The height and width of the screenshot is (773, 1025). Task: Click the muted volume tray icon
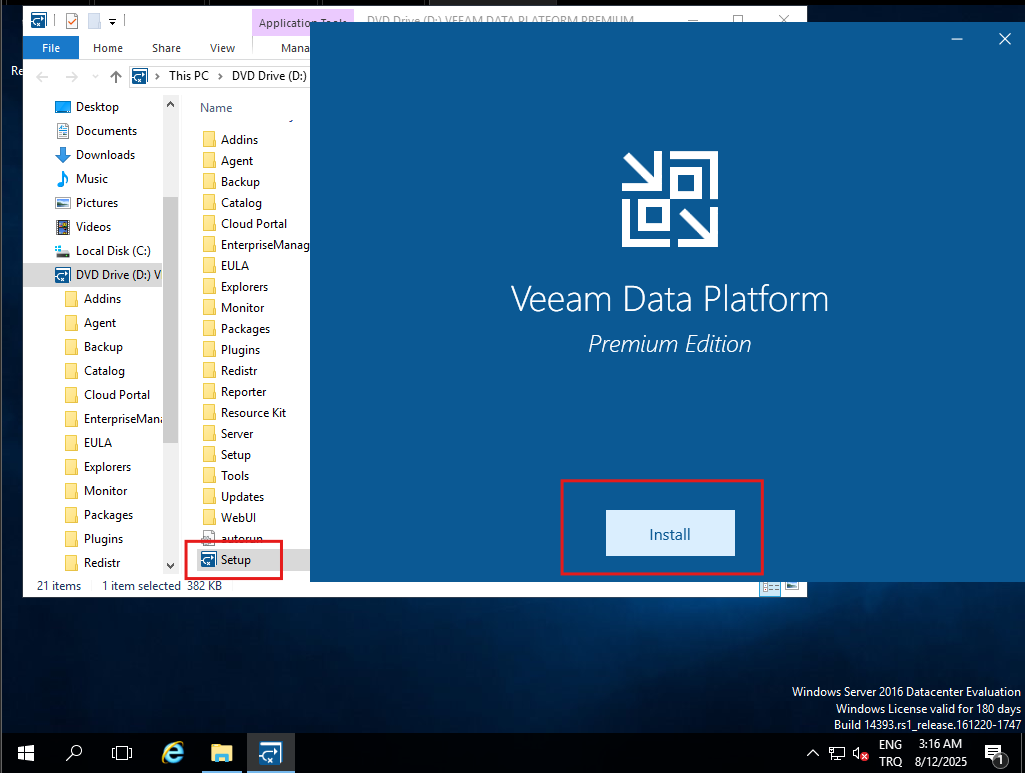coord(860,754)
